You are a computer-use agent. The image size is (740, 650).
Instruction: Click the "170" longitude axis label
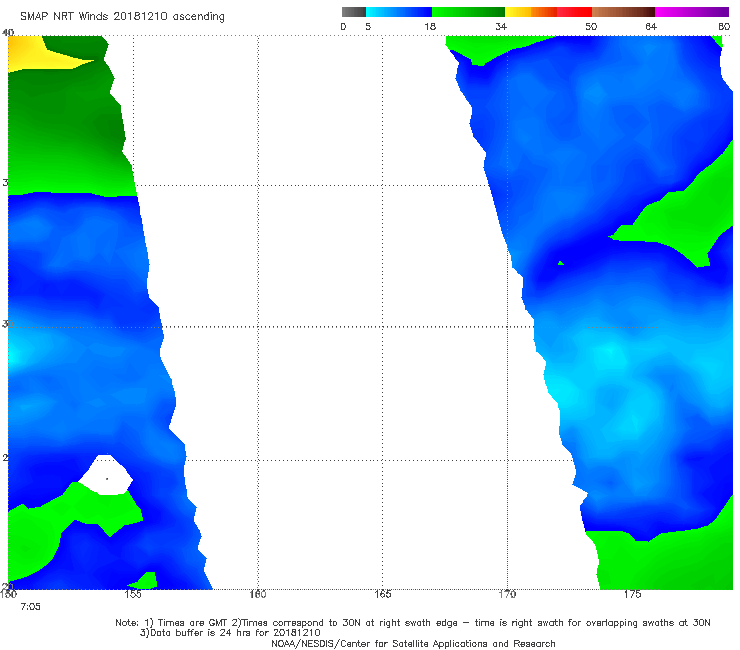click(507, 594)
